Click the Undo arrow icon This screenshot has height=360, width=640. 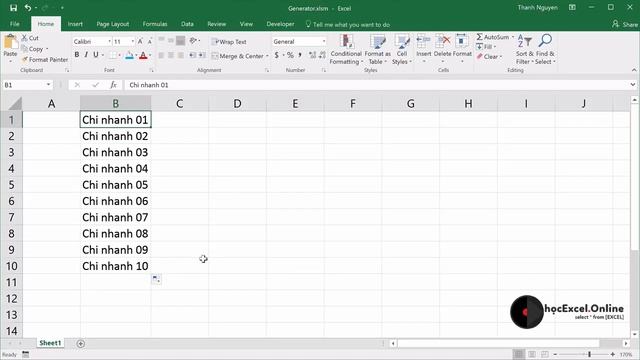[28, 8]
